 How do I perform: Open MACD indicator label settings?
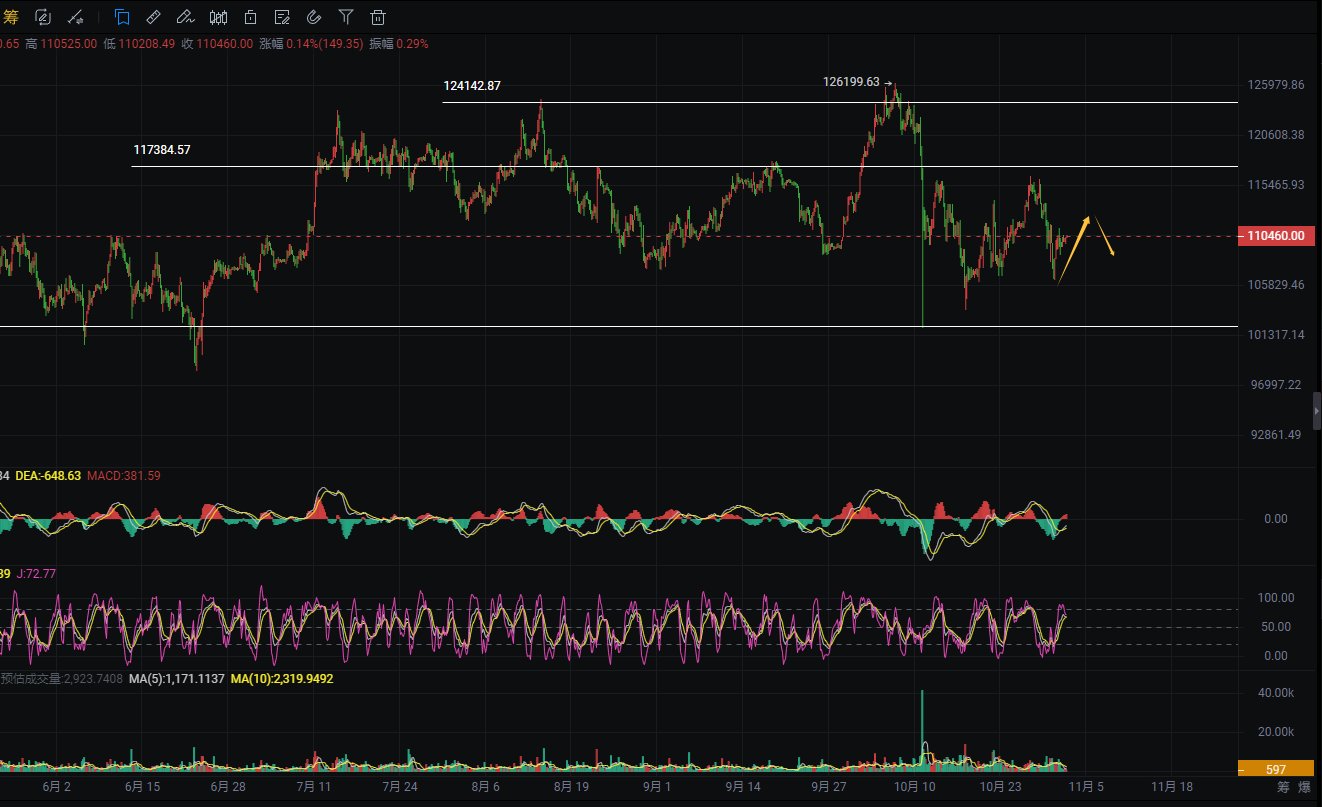123,475
